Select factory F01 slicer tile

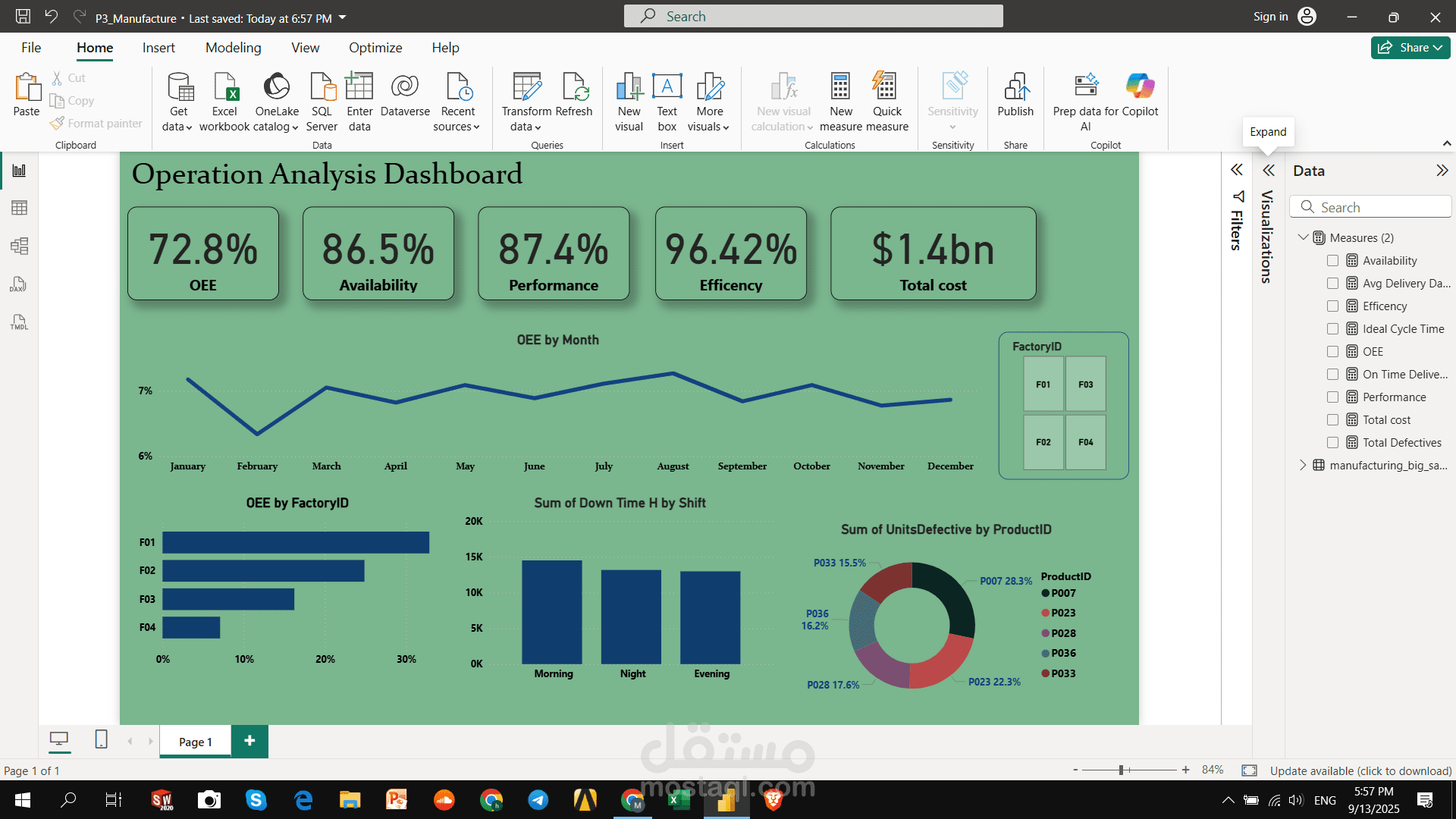[1043, 384]
